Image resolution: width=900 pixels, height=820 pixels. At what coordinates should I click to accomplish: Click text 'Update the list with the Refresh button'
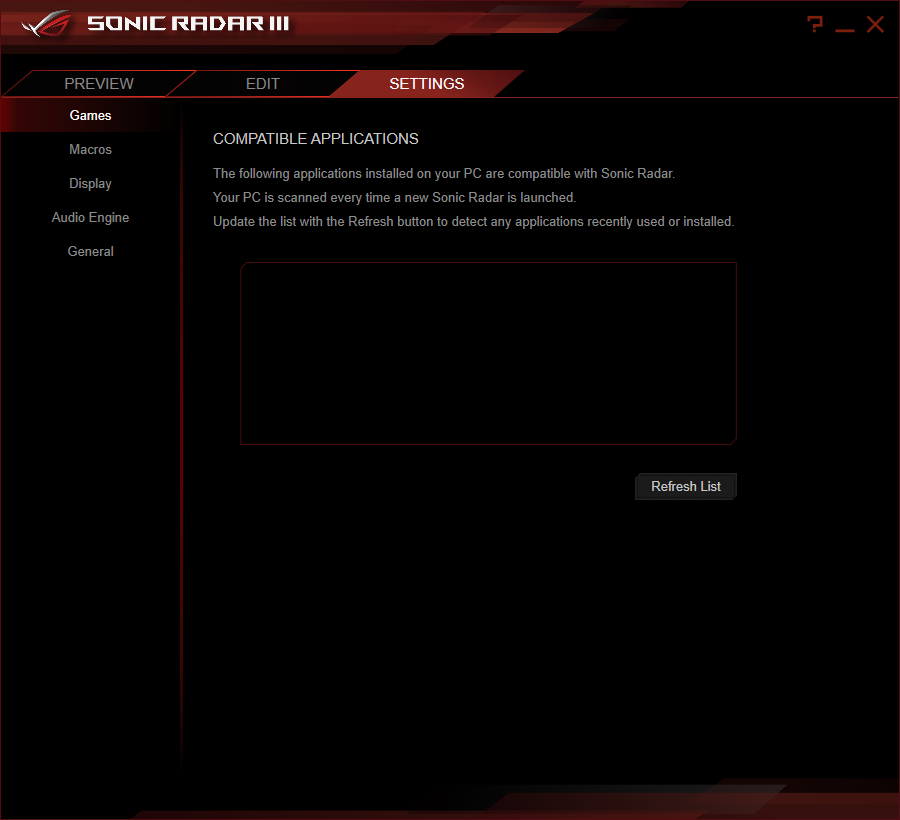click(323, 221)
